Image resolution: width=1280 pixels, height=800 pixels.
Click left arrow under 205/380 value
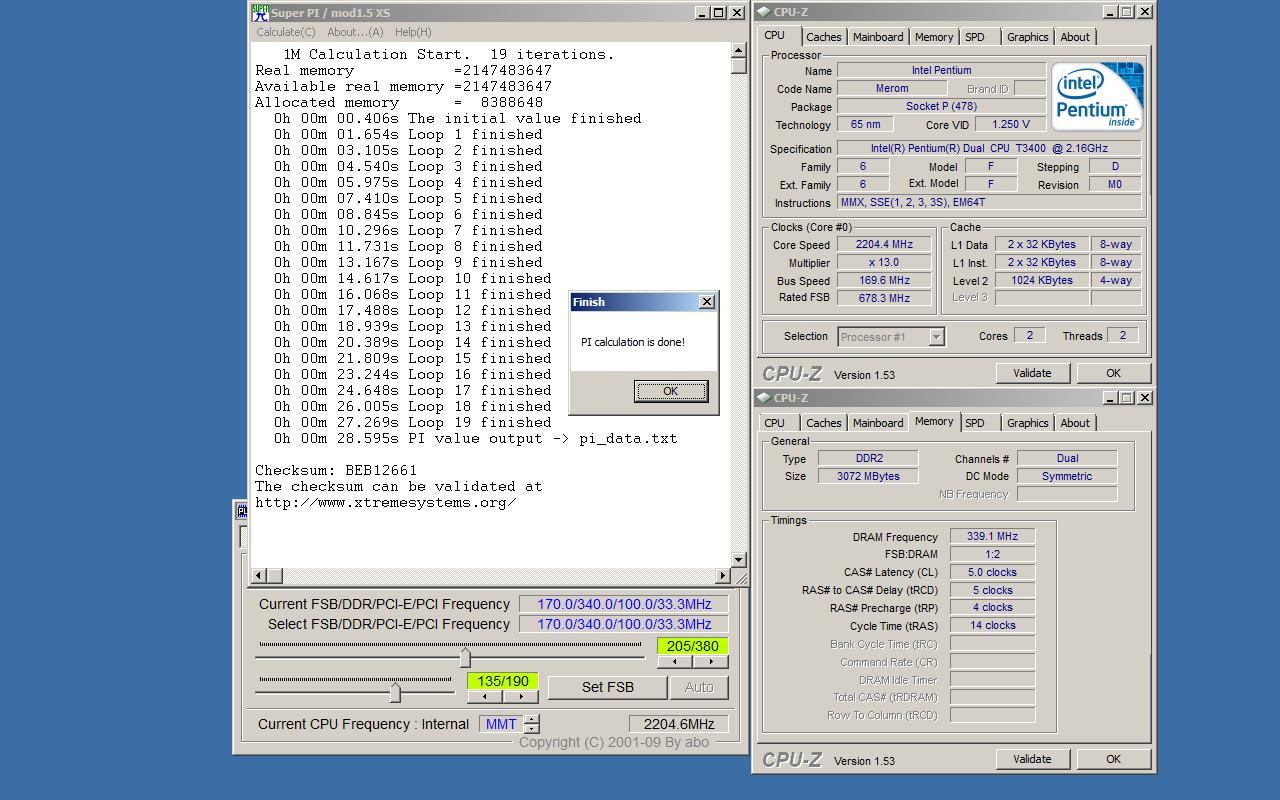tap(675, 662)
